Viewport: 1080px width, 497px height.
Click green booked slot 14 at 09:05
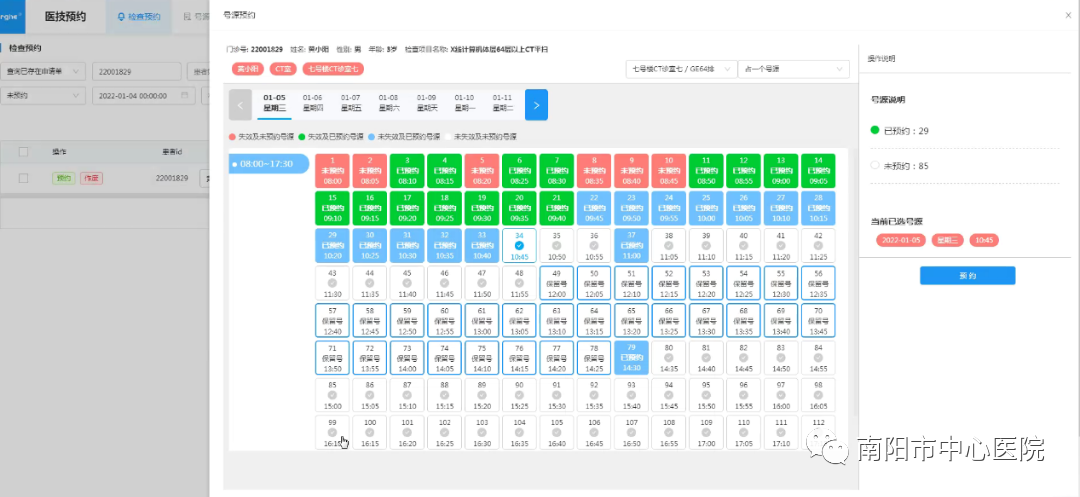818,171
